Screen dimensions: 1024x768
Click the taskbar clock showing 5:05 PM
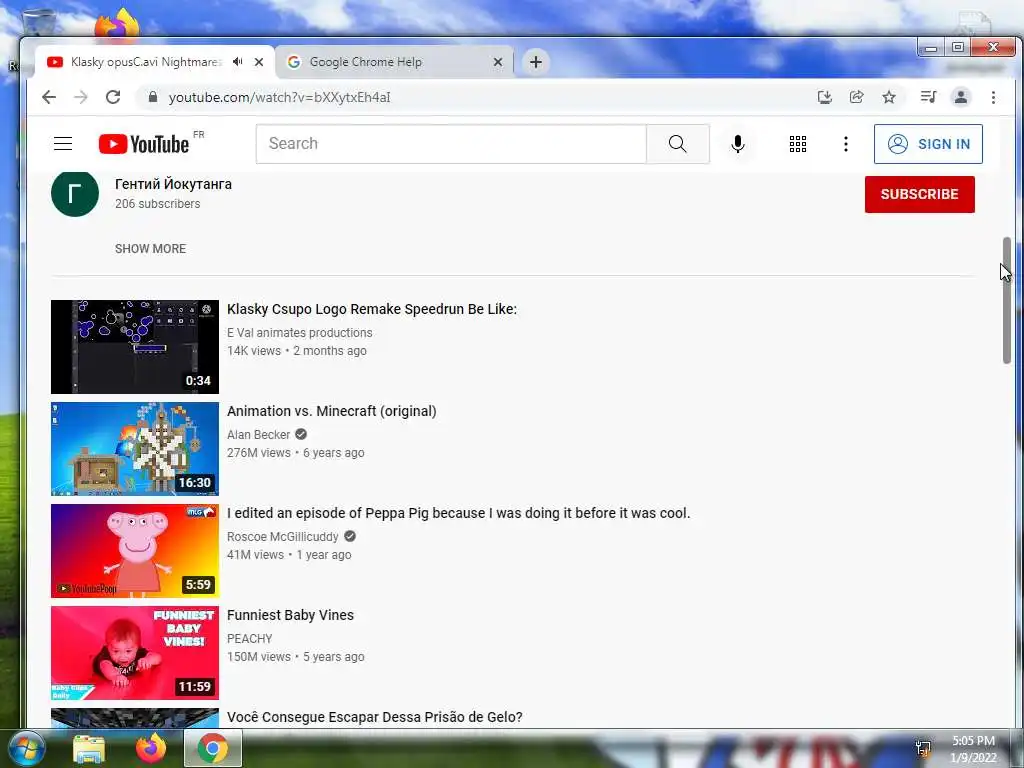[x=973, y=749]
